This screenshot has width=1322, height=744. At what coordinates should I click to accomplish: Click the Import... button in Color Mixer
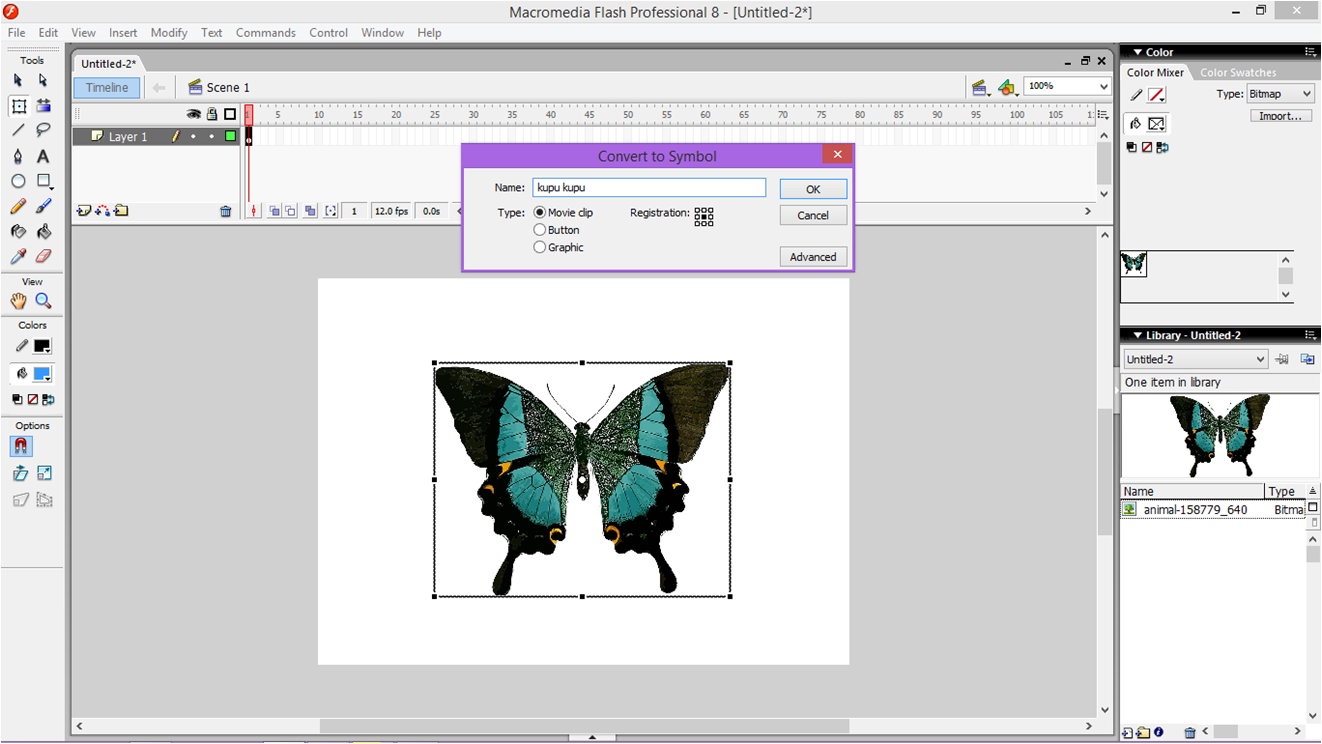pos(1281,116)
